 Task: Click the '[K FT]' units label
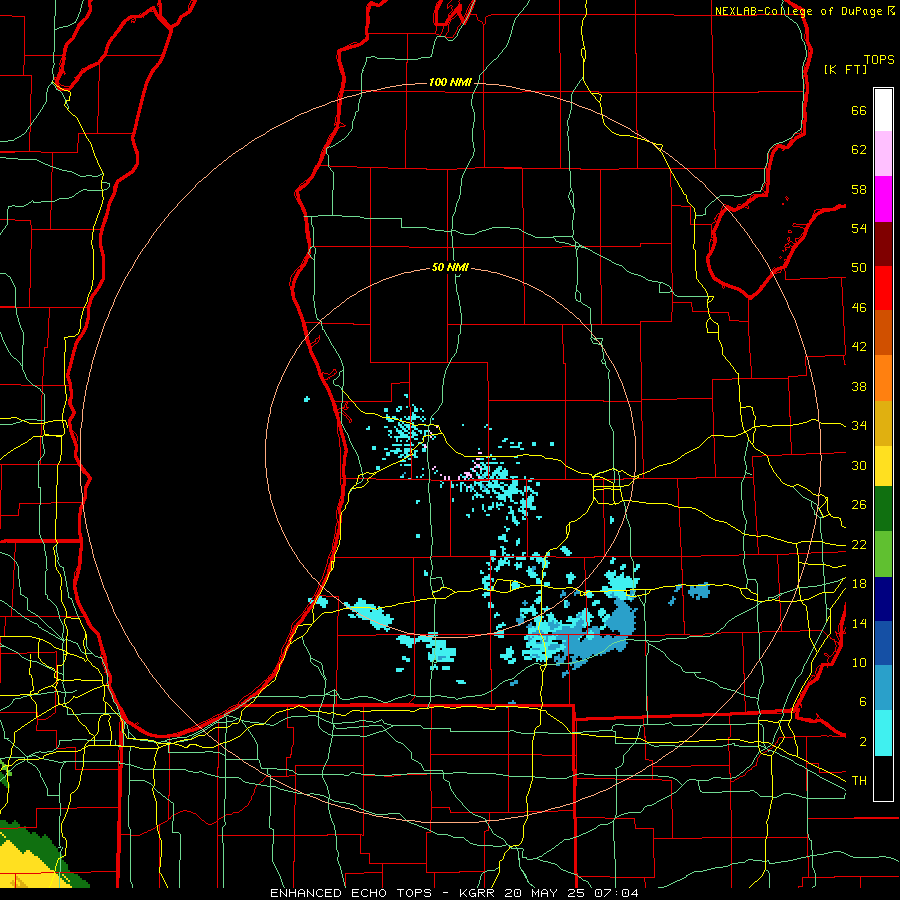point(845,69)
